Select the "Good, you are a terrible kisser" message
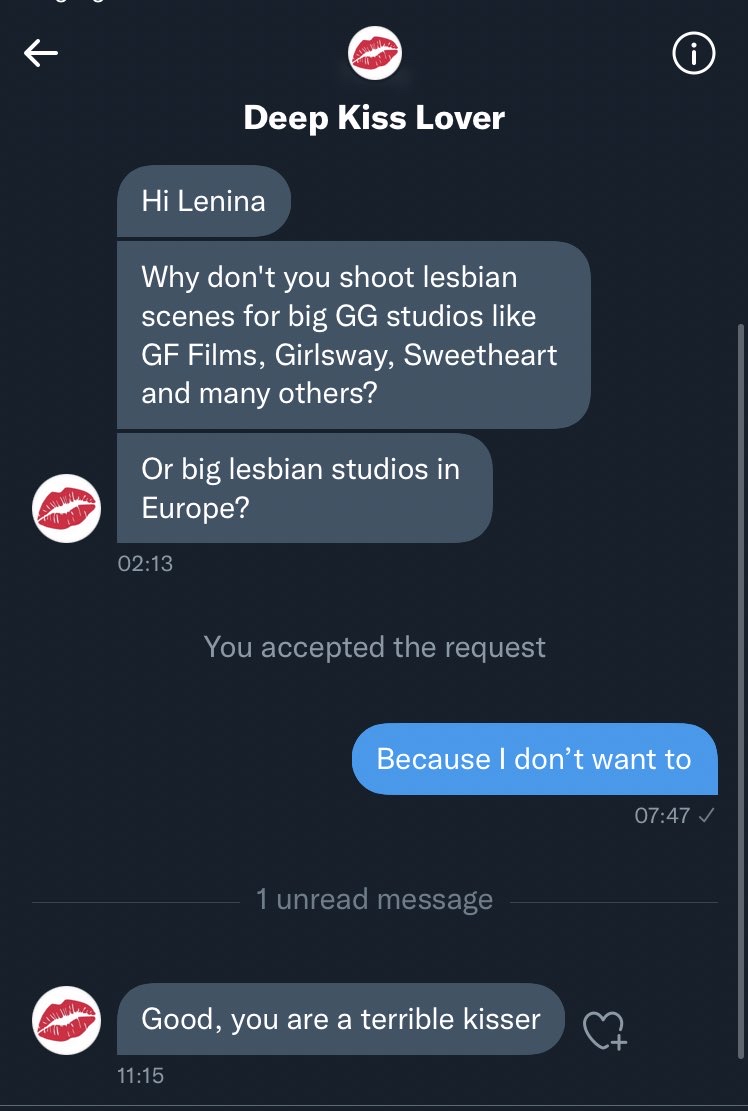Image resolution: width=748 pixels, height=1111 pixels. coord(341,1019)
